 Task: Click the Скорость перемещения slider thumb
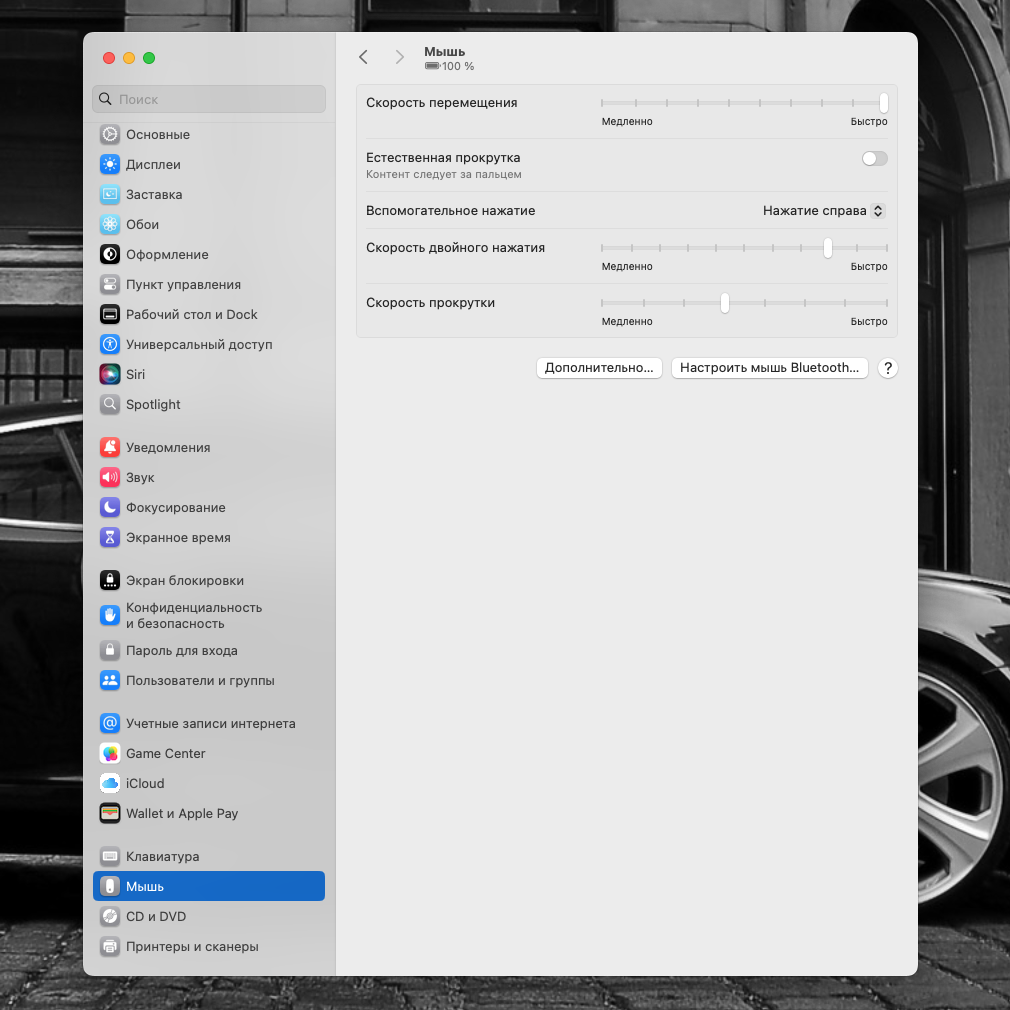coord(884,103)
